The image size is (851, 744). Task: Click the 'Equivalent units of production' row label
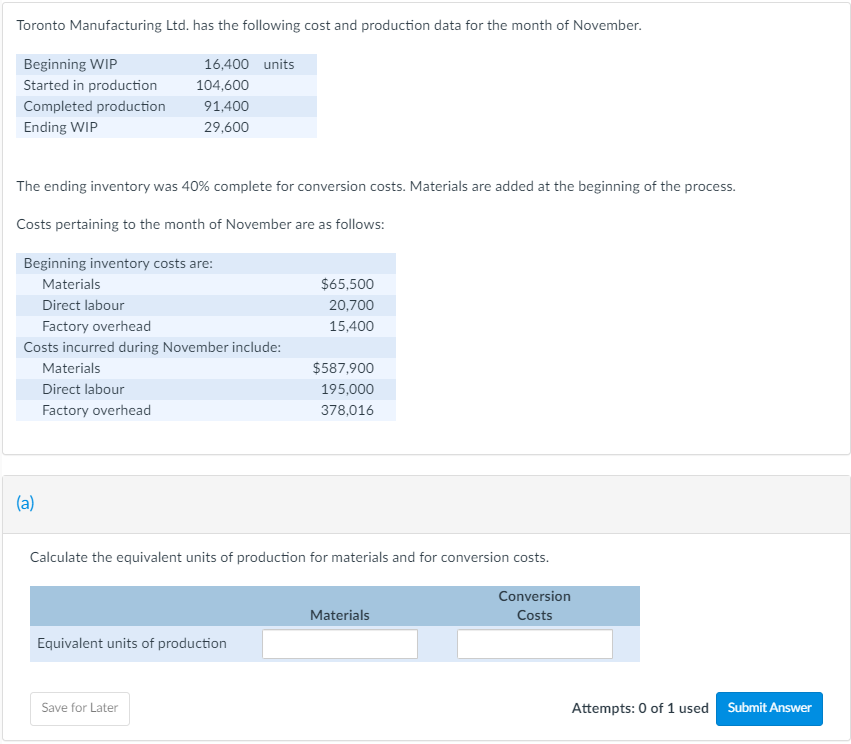[x=132, y=644]
